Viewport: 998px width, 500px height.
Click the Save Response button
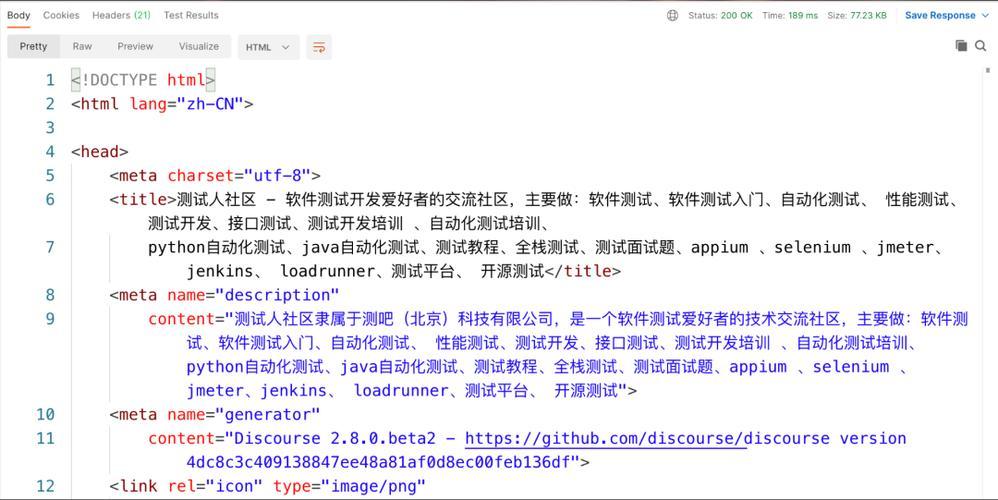pyautogui.click(x=940, y=15)
